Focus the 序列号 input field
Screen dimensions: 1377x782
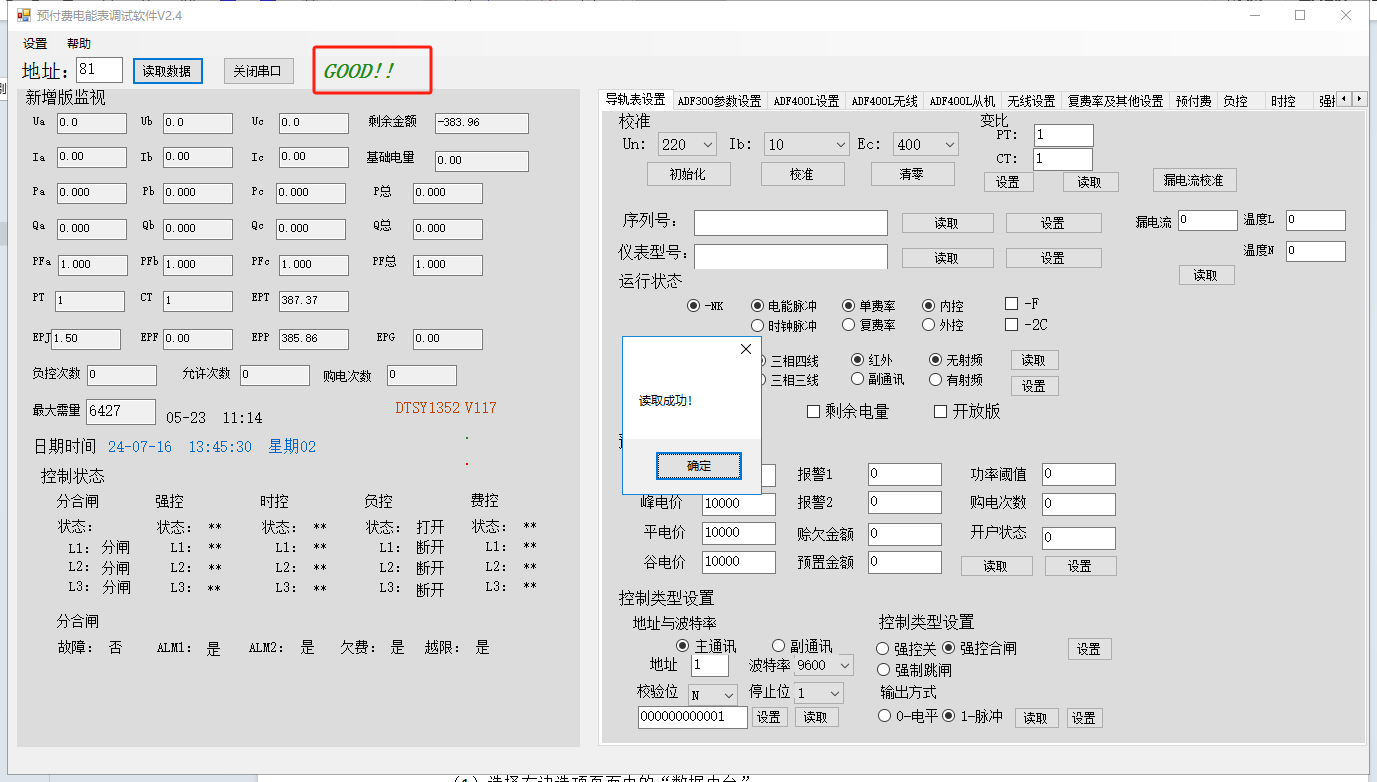tap(790, 223)
